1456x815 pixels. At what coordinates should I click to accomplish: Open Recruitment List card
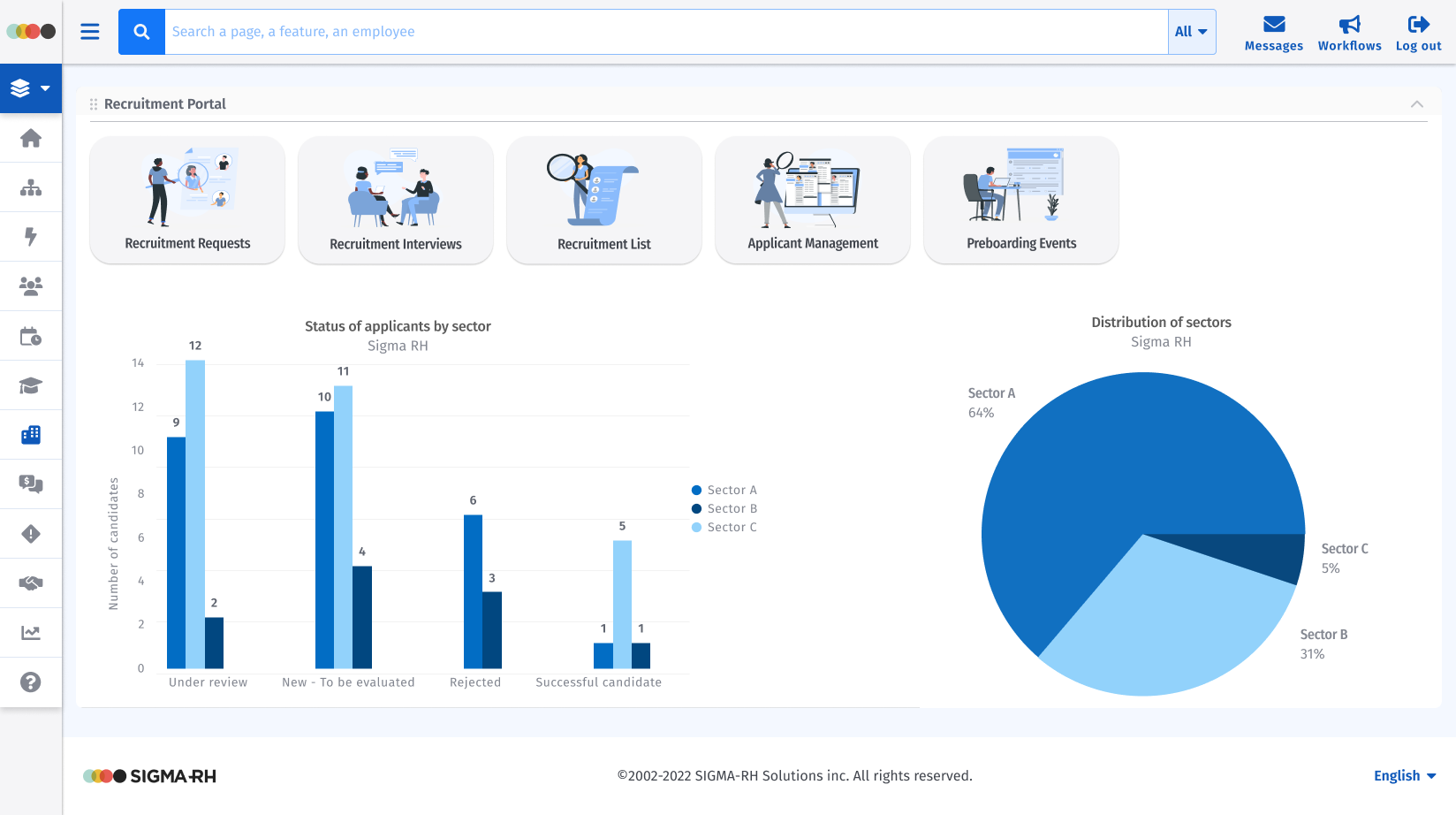pos(604,200)
